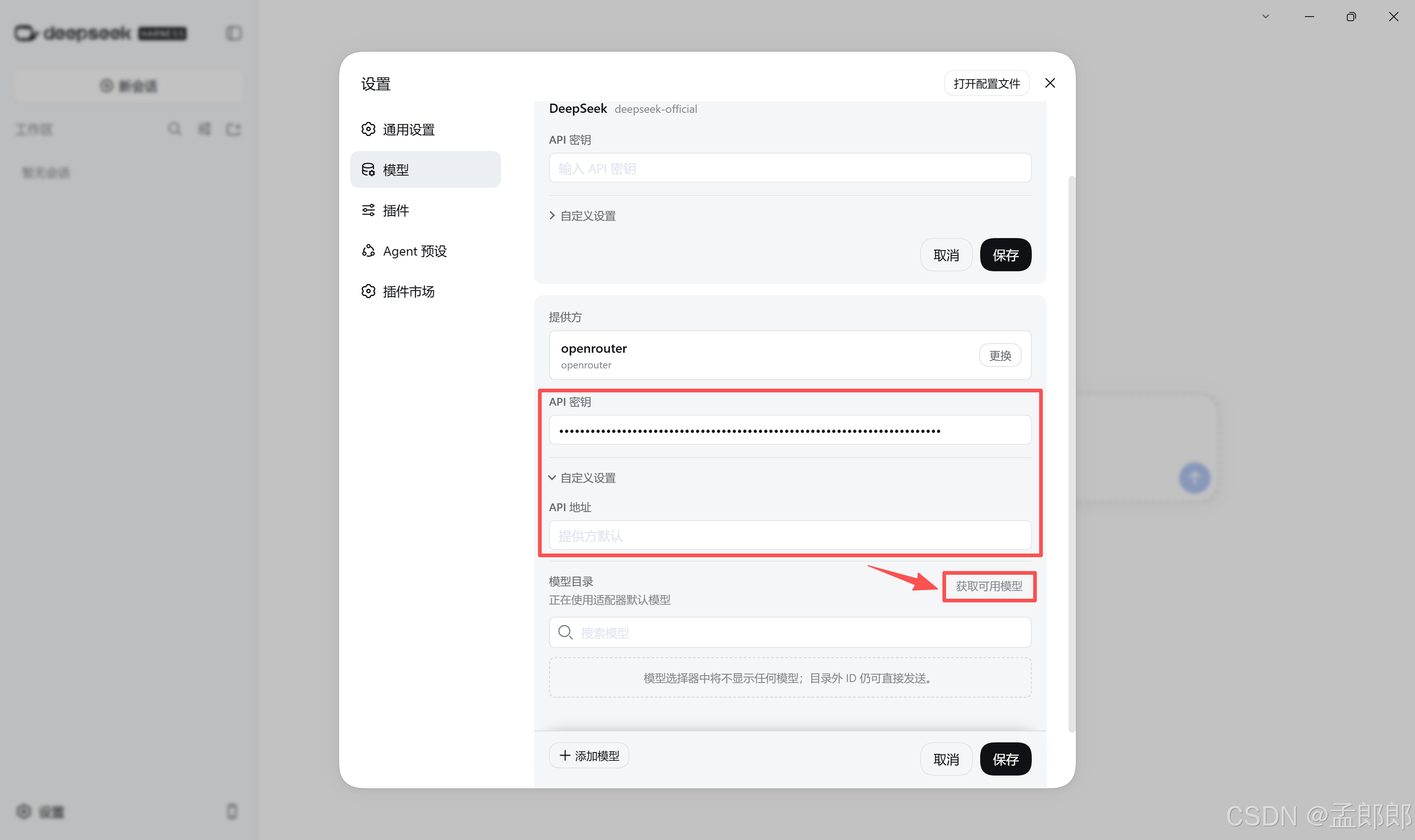Open the chevron dropdown in the title bar
Image resolution: width=1415 pixels, height=840 pixels.
tap(1266, 17)
